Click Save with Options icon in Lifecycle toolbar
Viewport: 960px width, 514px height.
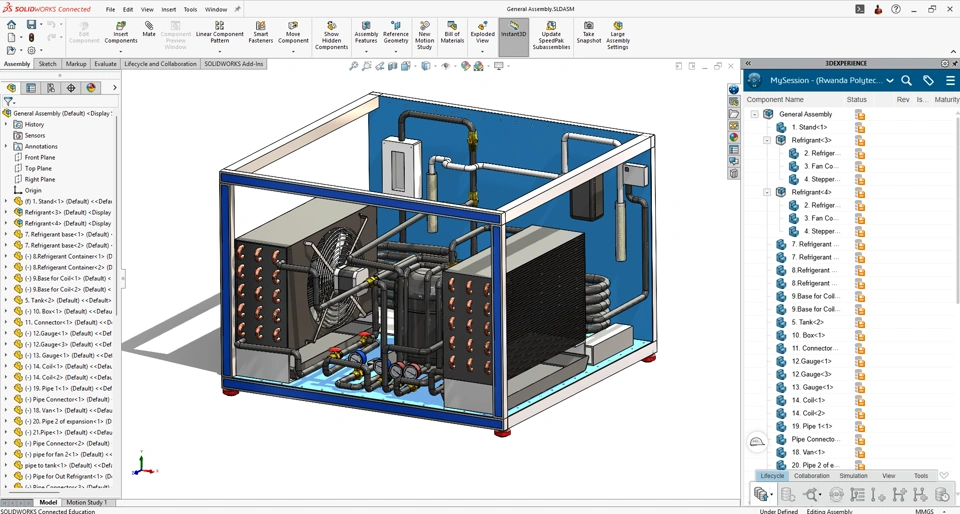pyautogui.click(x=762, y=494)
